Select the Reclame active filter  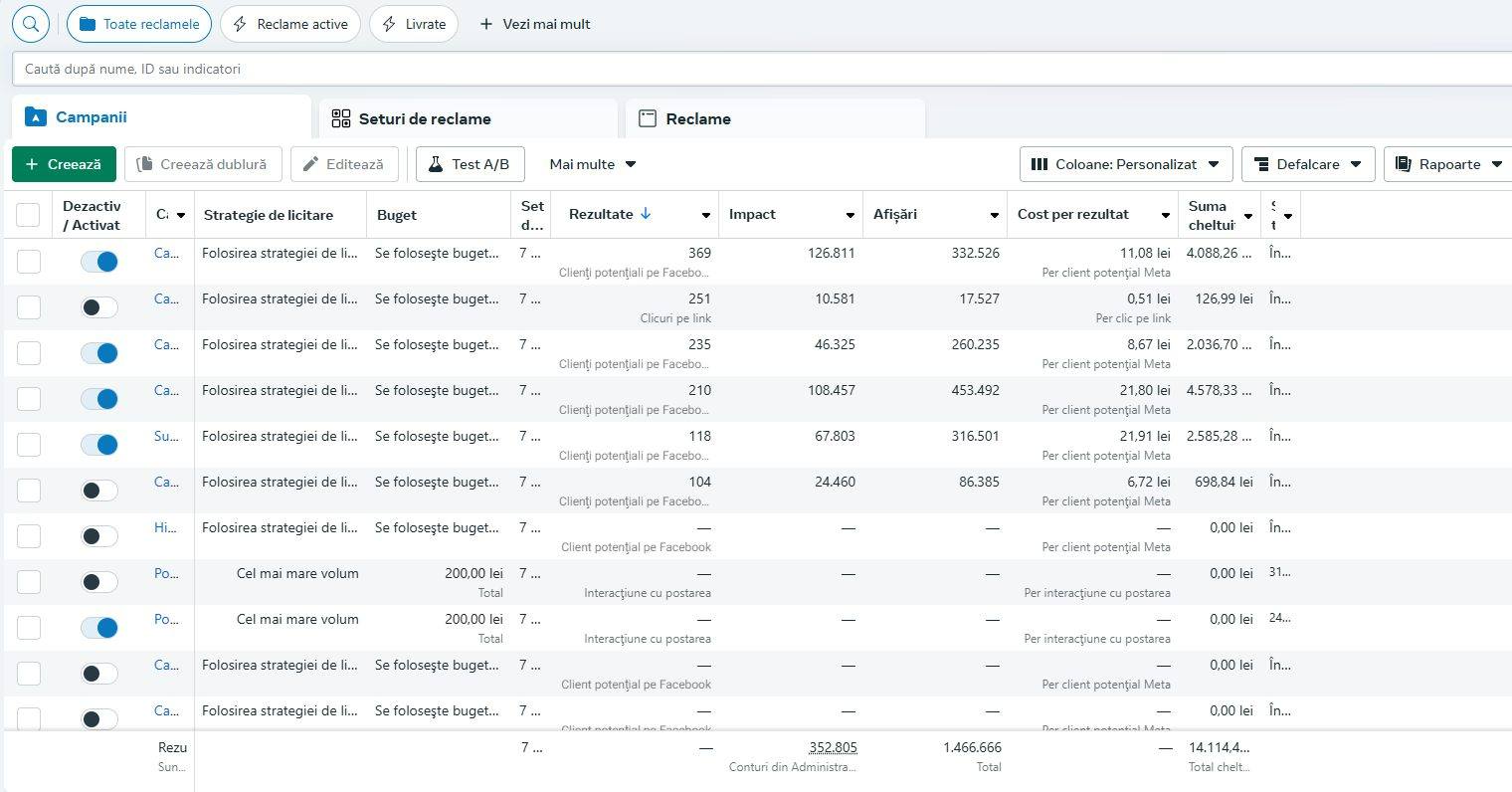289,24
